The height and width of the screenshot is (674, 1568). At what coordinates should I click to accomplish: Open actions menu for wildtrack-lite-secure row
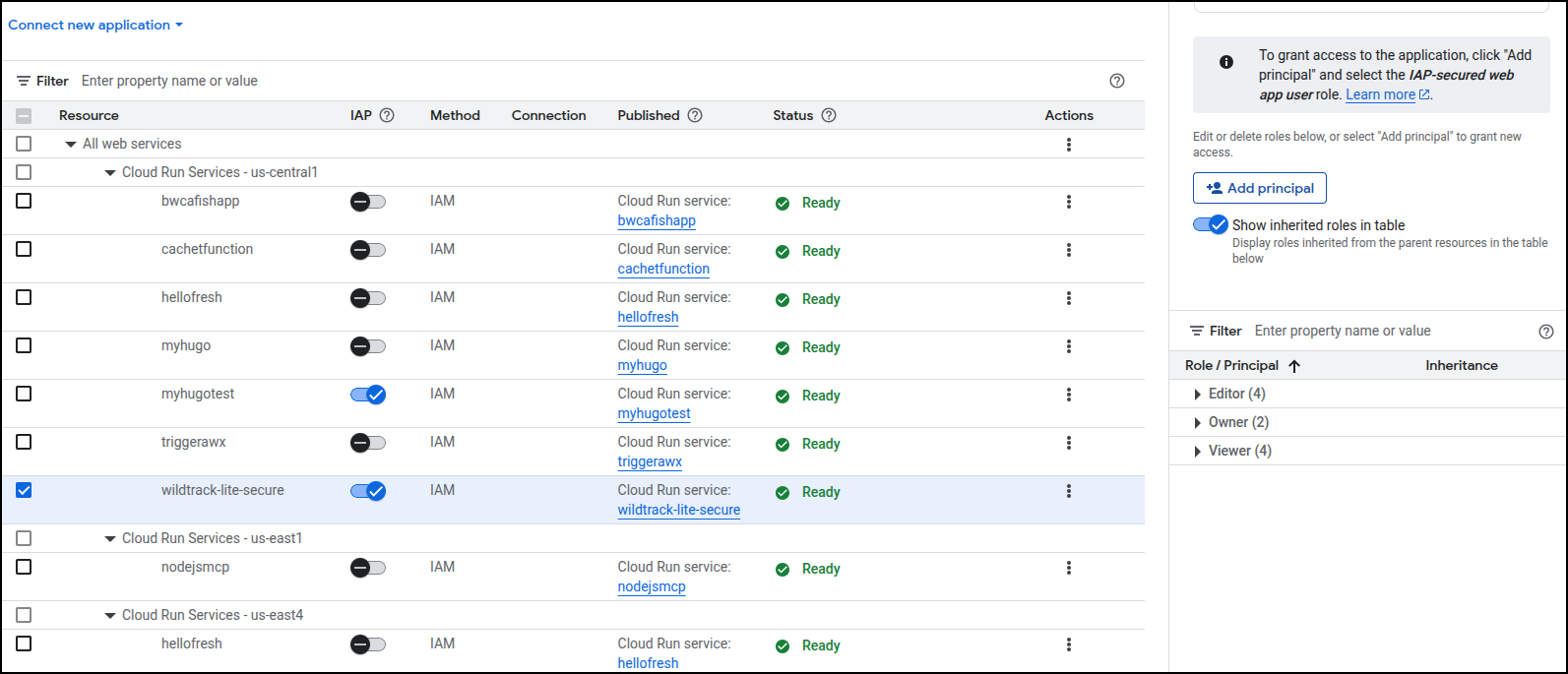click(x=1068, y=491)
